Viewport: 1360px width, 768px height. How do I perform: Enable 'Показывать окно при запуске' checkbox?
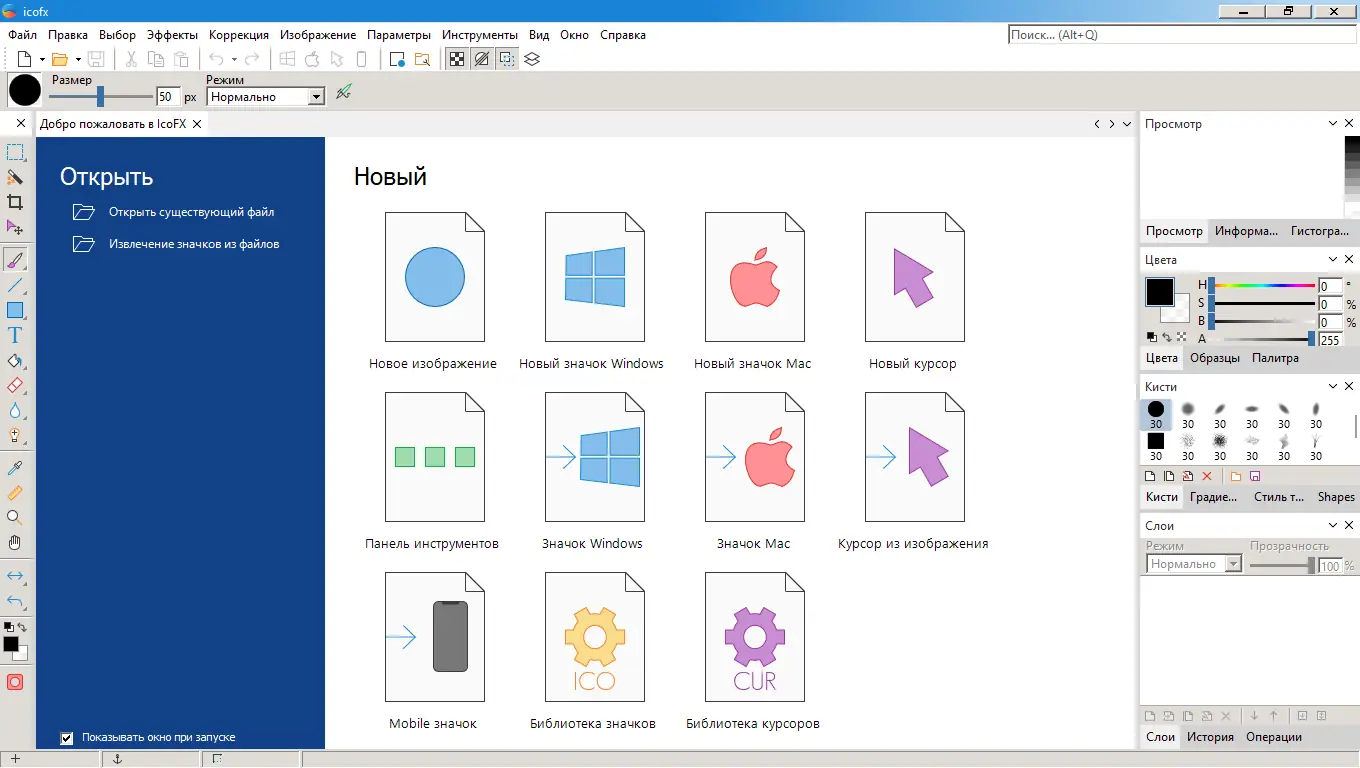(x=67, y=738)
